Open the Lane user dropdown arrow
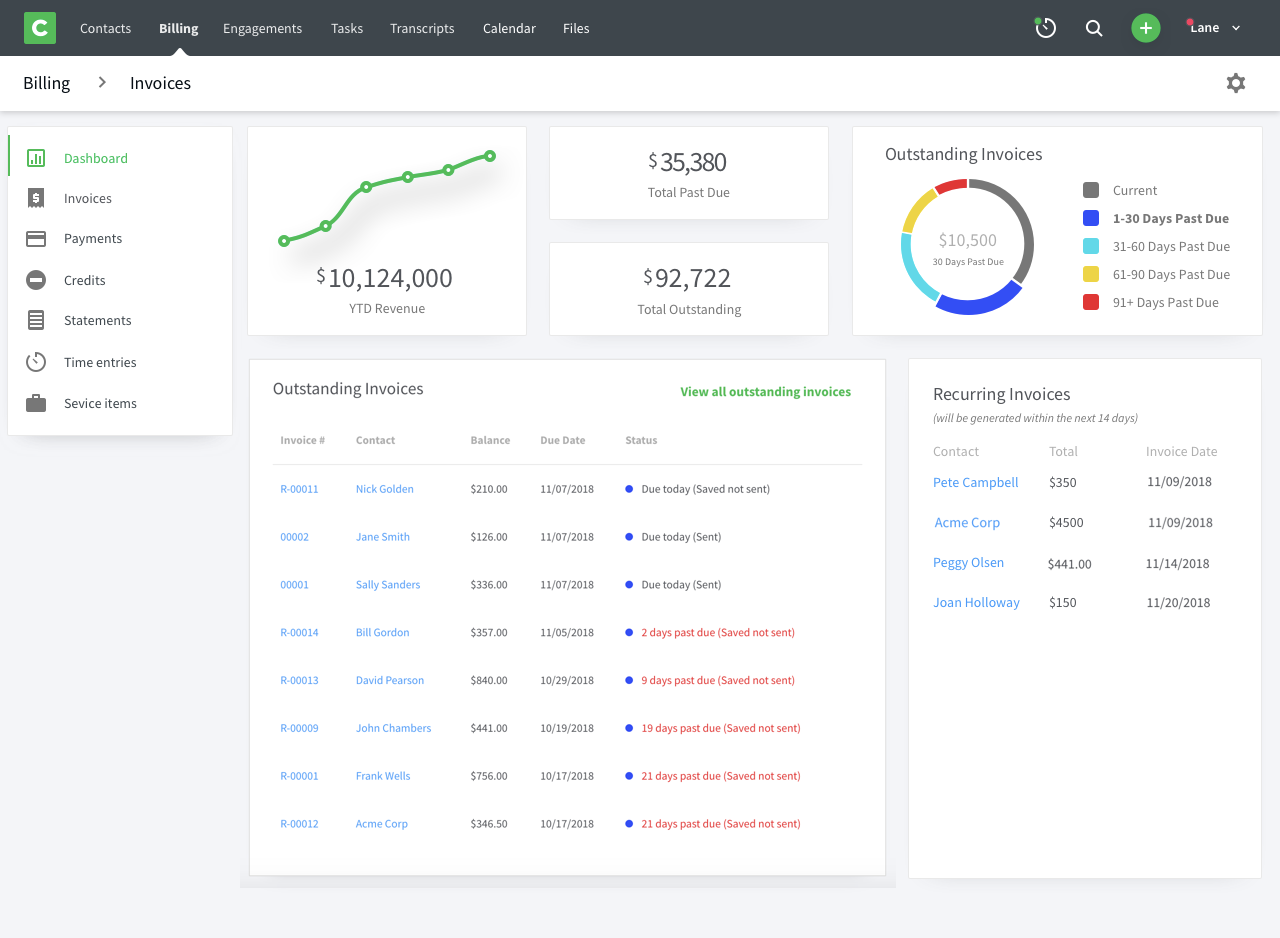The height and width of the screenshot is (938, 1280). (1236, 28)
